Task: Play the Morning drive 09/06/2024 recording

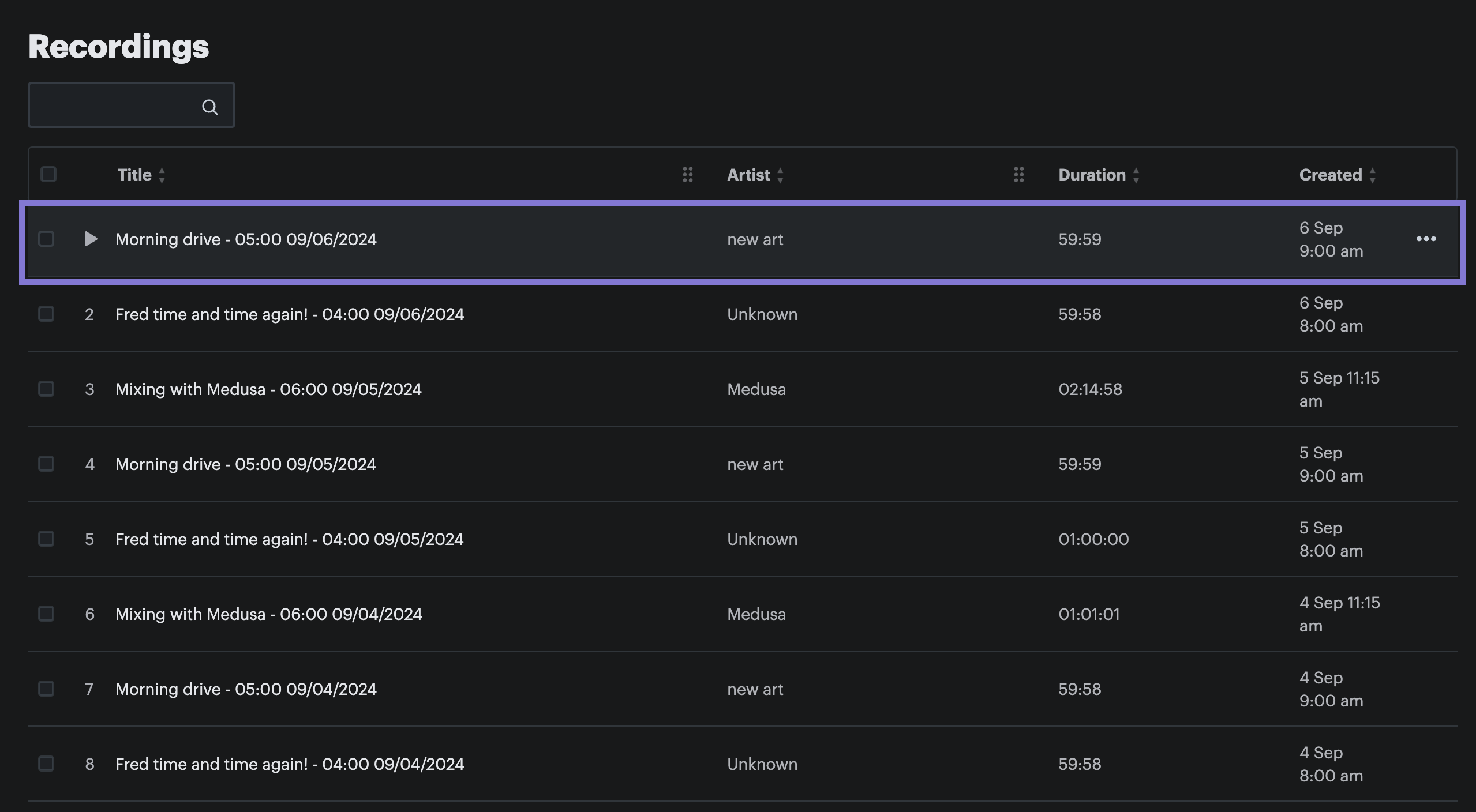Action: tap(90, 239)
